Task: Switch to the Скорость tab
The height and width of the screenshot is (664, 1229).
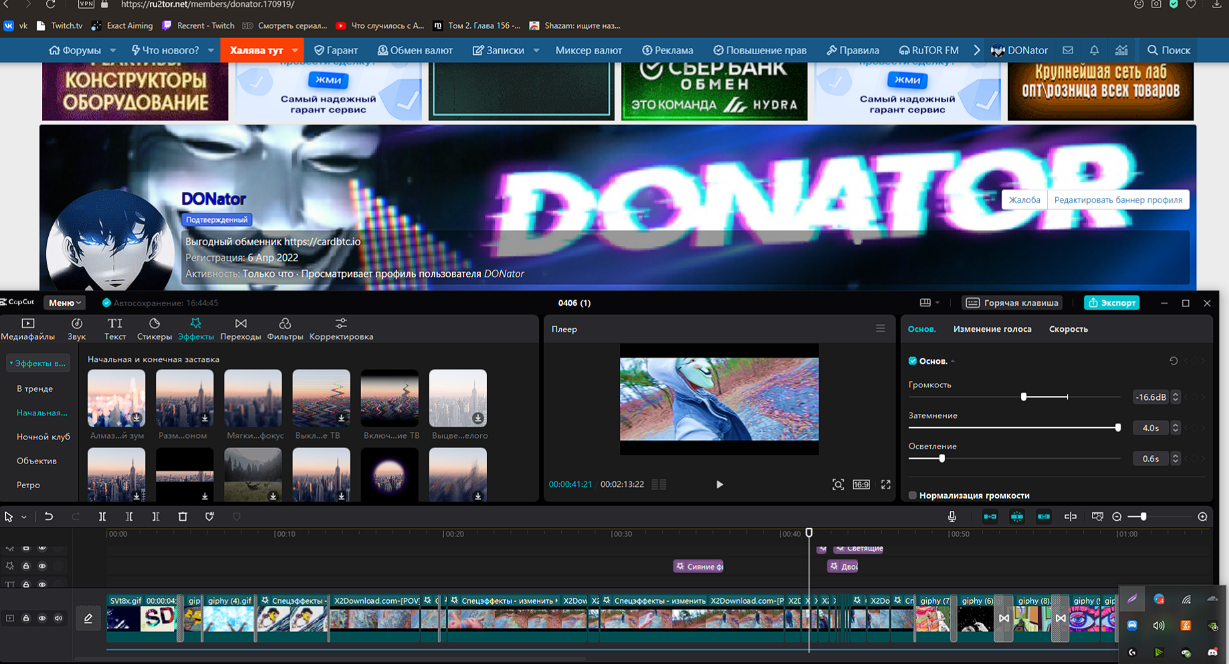Action: click(1068, 329)
